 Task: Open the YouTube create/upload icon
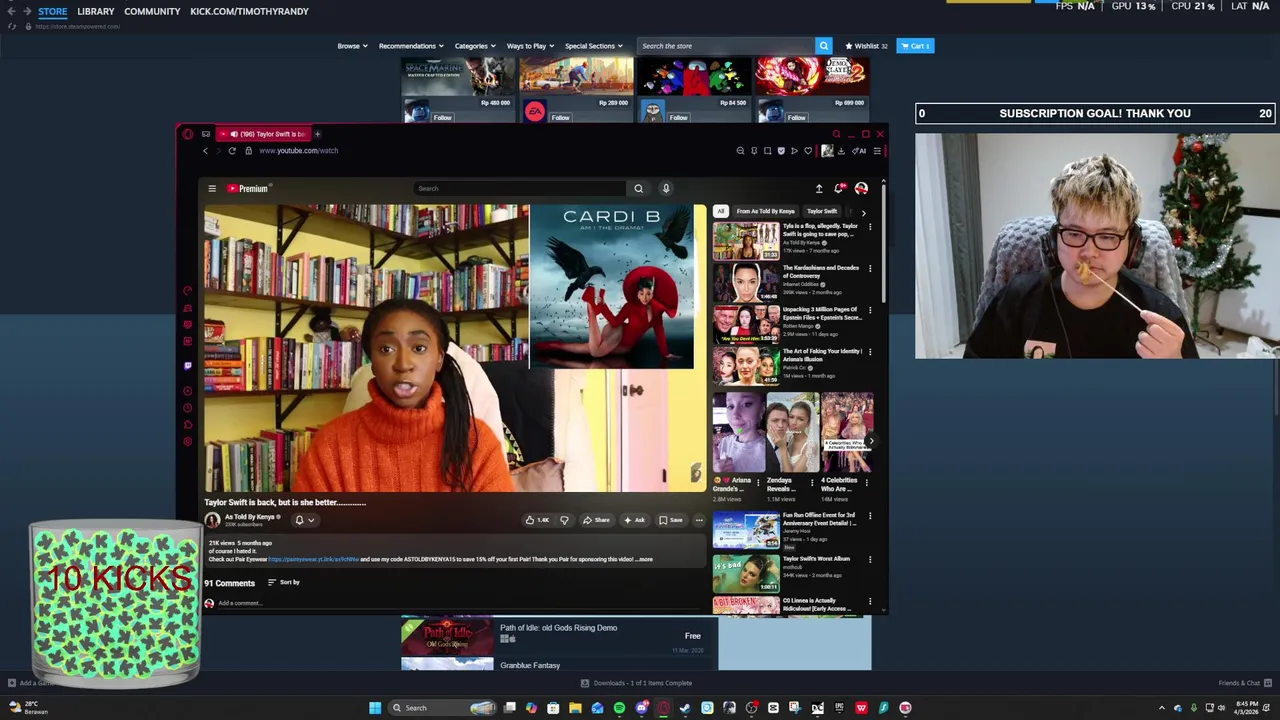point(819,188)
